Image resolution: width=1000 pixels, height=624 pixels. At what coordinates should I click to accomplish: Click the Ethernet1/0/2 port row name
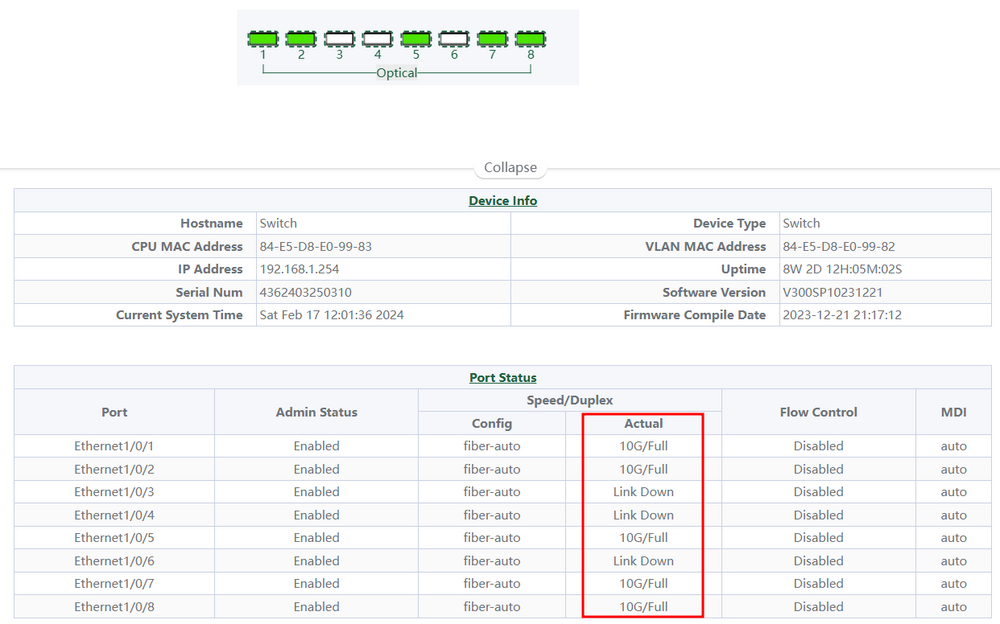[114, 469]
